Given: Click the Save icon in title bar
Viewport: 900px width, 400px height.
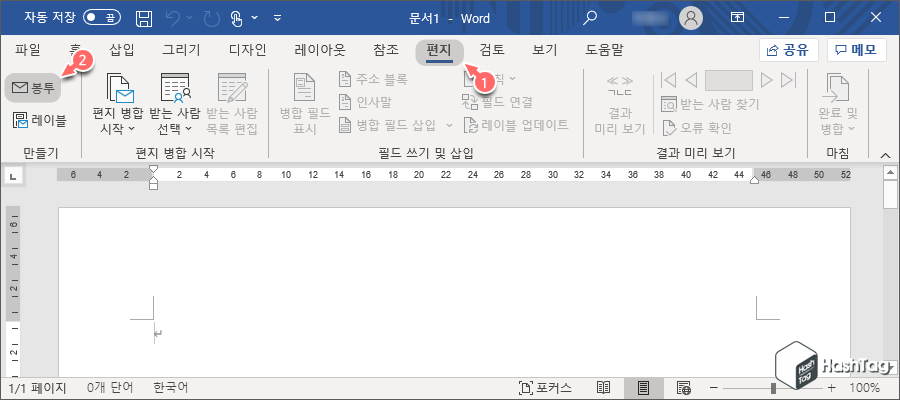Looking at the screenshot, I should [x=143, y=18].
